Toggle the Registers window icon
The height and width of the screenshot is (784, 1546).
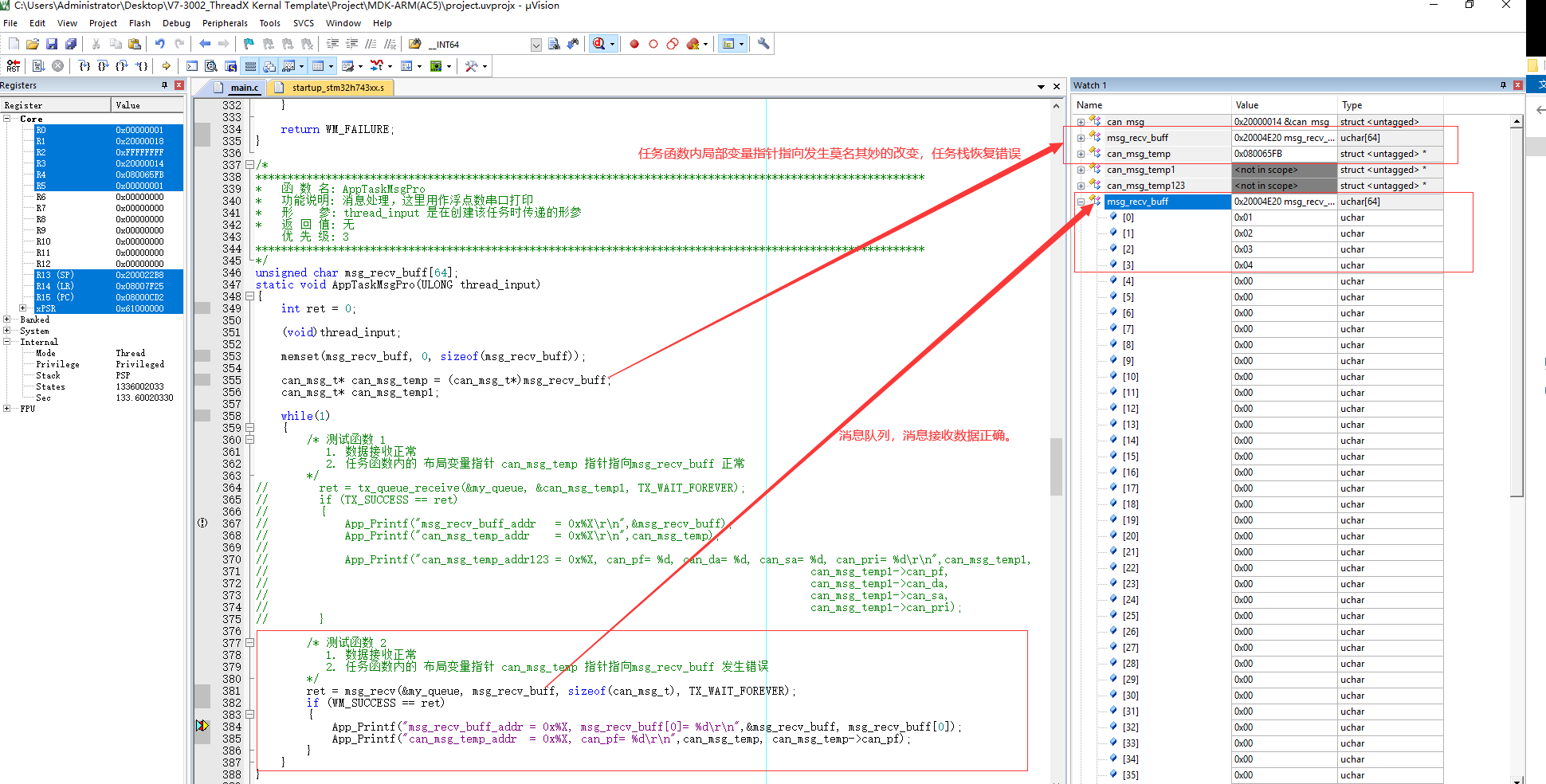pos(250,66)
